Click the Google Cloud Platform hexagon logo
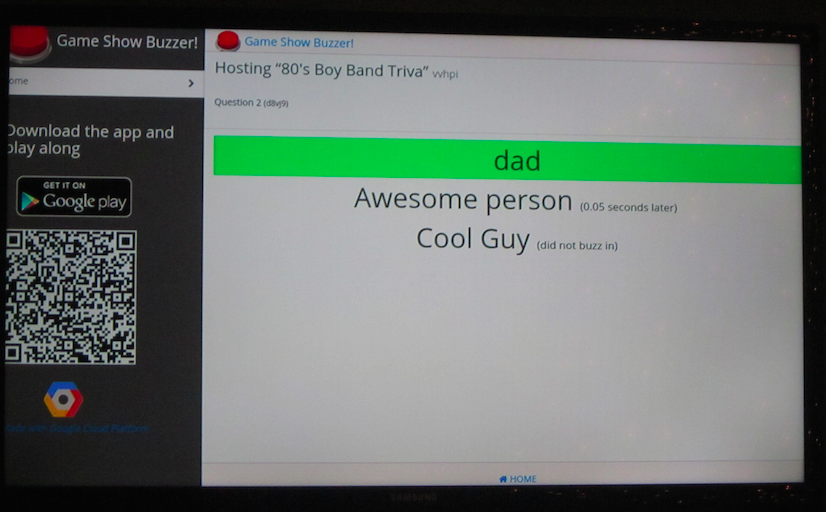This screenshot has width=826, height=512. click(x=63, y=399)
